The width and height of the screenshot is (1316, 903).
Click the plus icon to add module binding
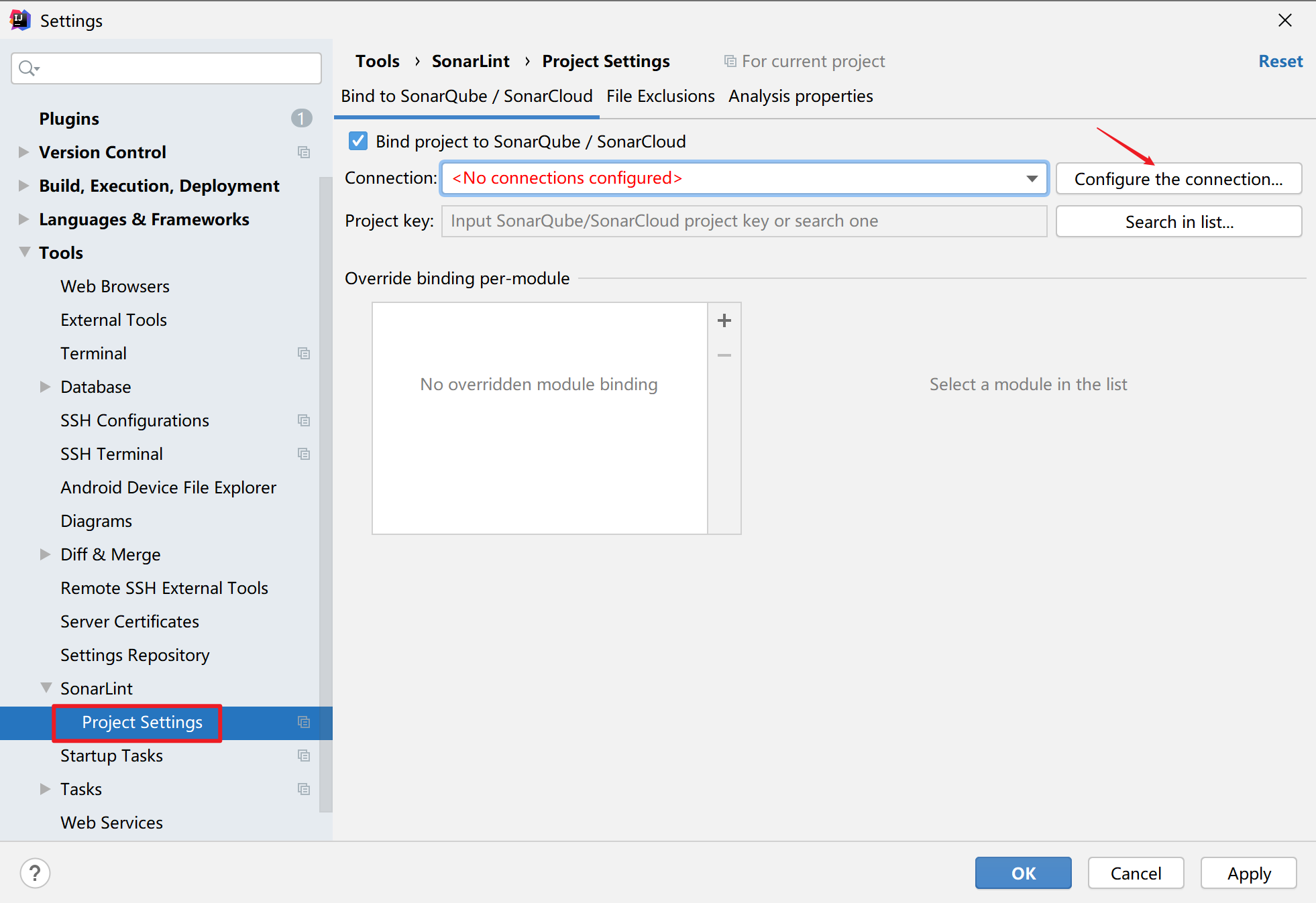[x=724, y=320]
